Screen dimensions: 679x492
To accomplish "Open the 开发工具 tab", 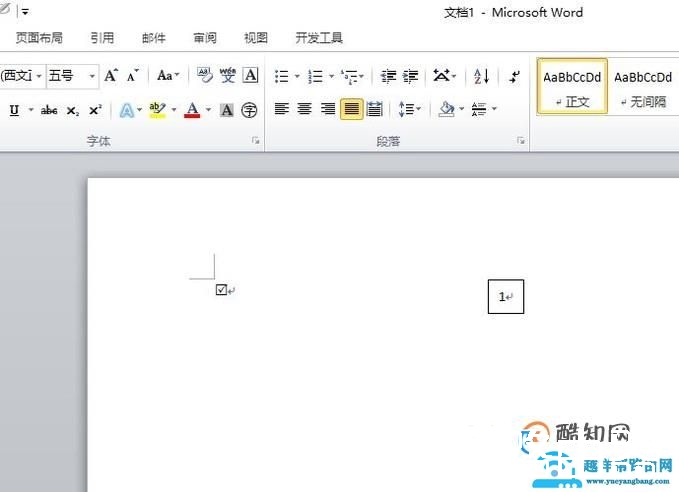I will [319, 38].
